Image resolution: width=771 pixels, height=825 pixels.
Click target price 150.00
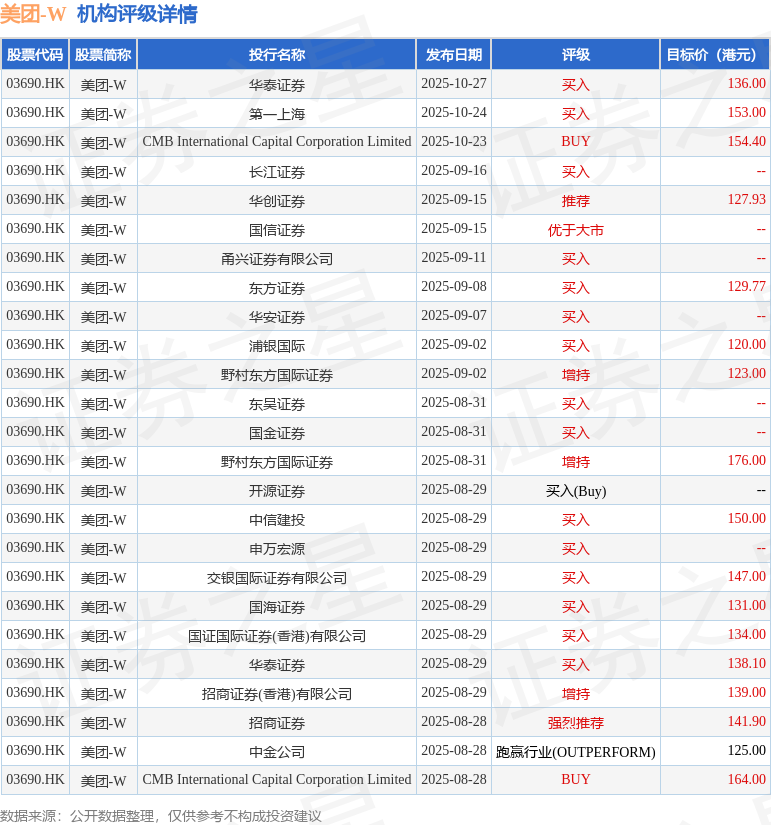pyautogui.click(x=746, y=518)
